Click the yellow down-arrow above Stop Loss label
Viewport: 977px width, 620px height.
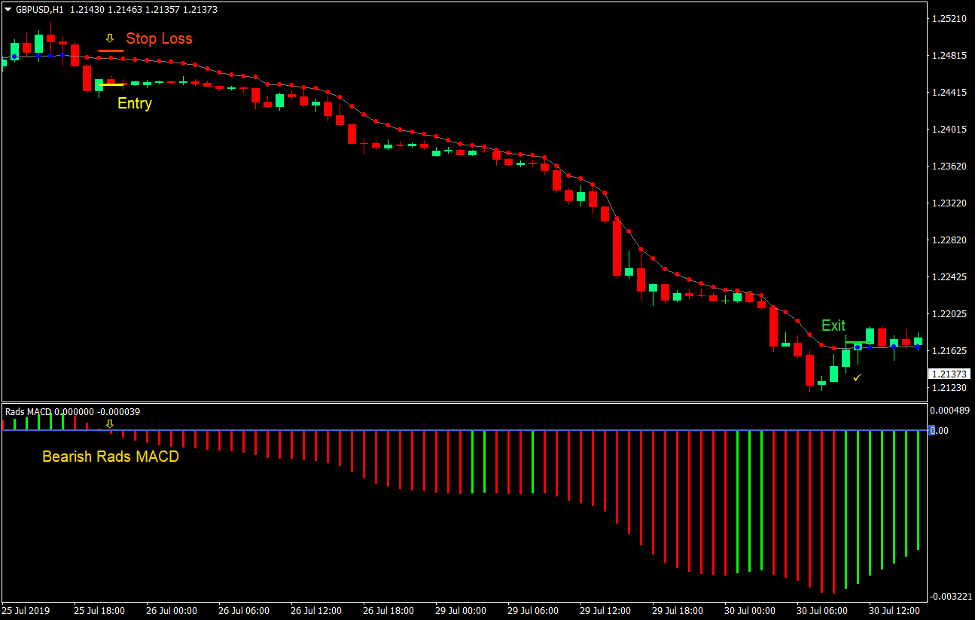coord(110,38)
